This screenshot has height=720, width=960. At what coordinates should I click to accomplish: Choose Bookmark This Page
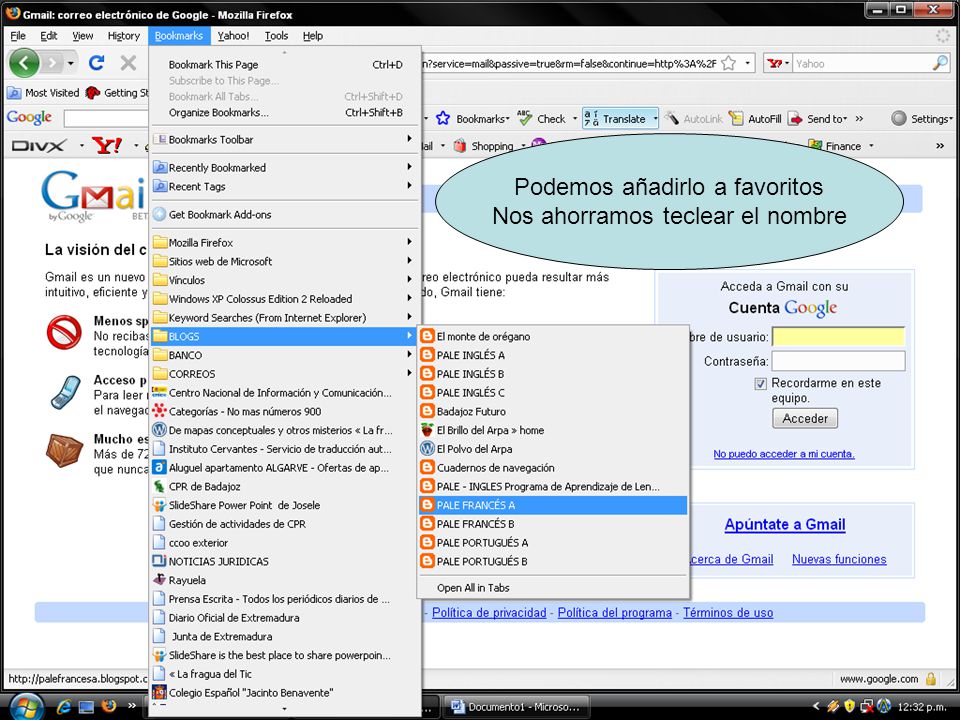[x=286, y=64]
